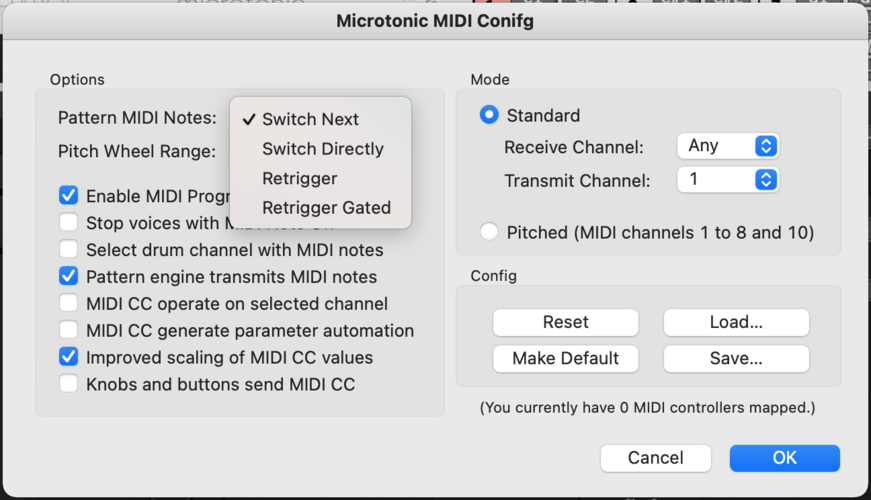Click the Reset config button
Viewport: 871px width, 500px height.
565,322
